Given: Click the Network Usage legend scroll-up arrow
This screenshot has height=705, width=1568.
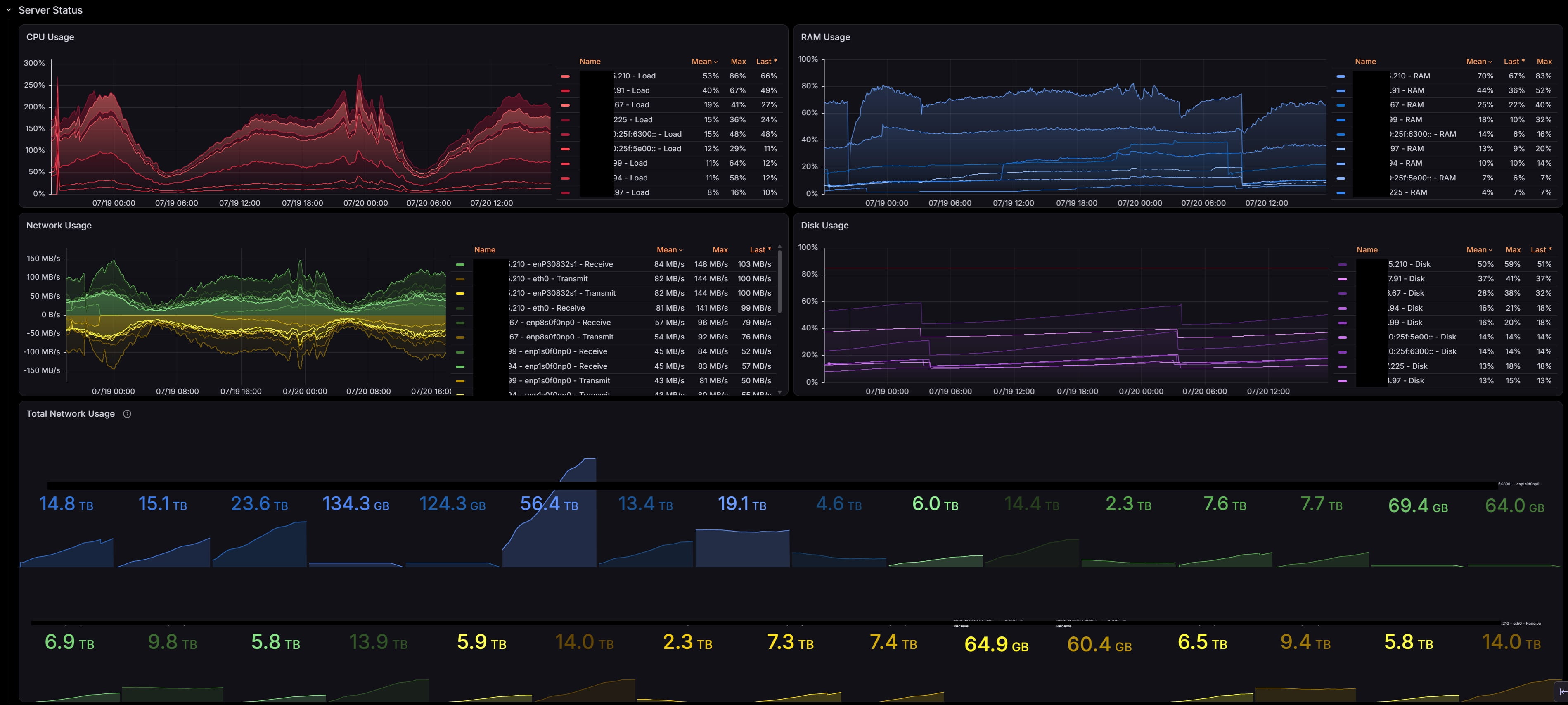Looking at the screenshot, I should pos(780,246).
